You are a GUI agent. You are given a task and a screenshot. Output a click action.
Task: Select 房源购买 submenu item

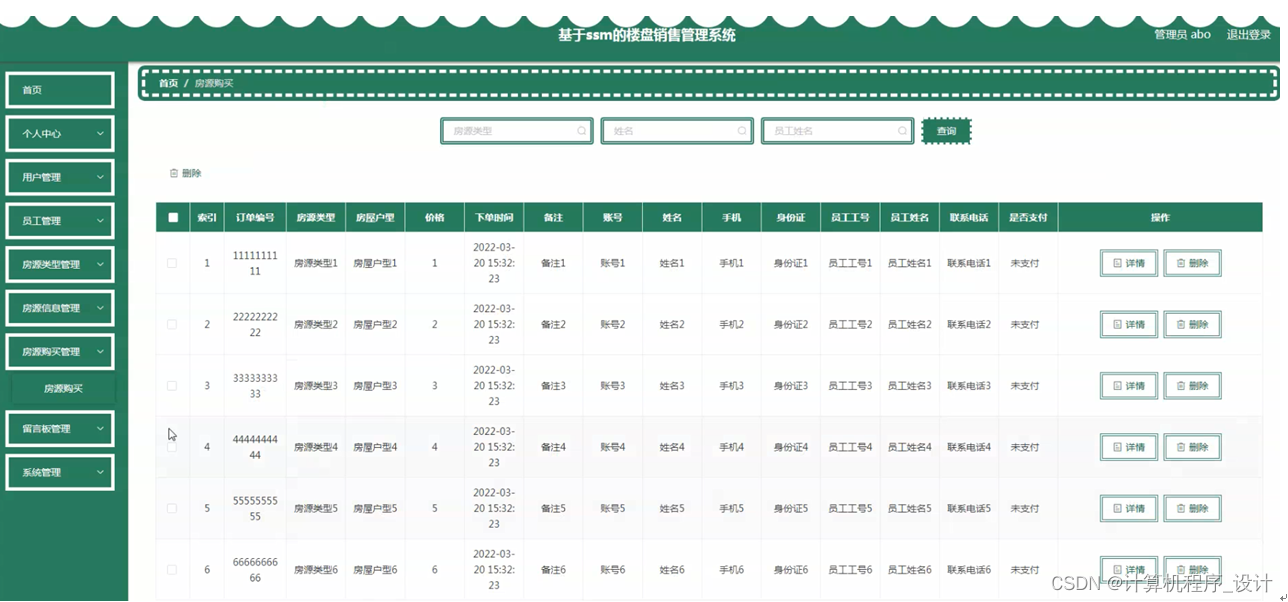pyautogui.click(x=63, y=388)
